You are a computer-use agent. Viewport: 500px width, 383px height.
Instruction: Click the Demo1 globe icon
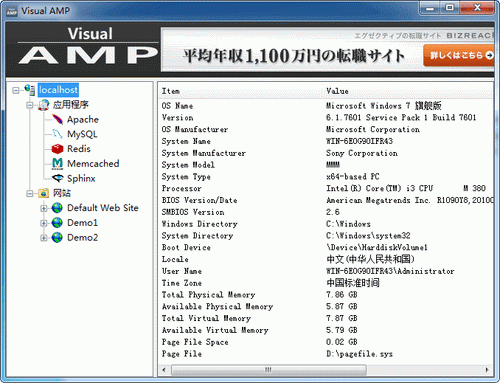coord(57,223)
